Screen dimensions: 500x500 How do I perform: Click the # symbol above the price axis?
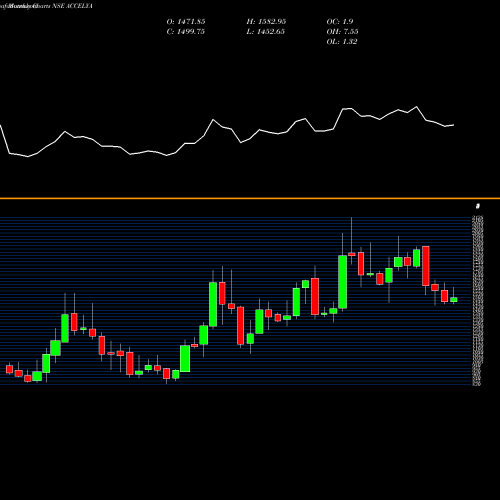pyautogui.click(x=478, y=206)
